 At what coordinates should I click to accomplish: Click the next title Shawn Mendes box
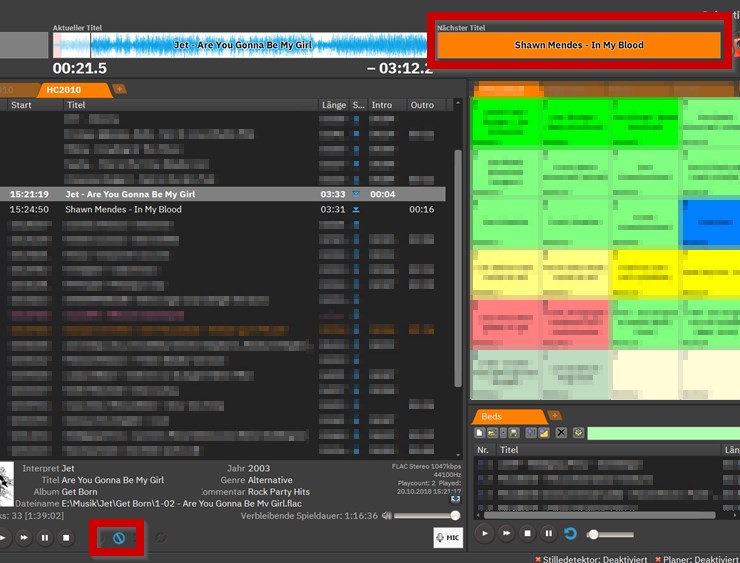579,45
